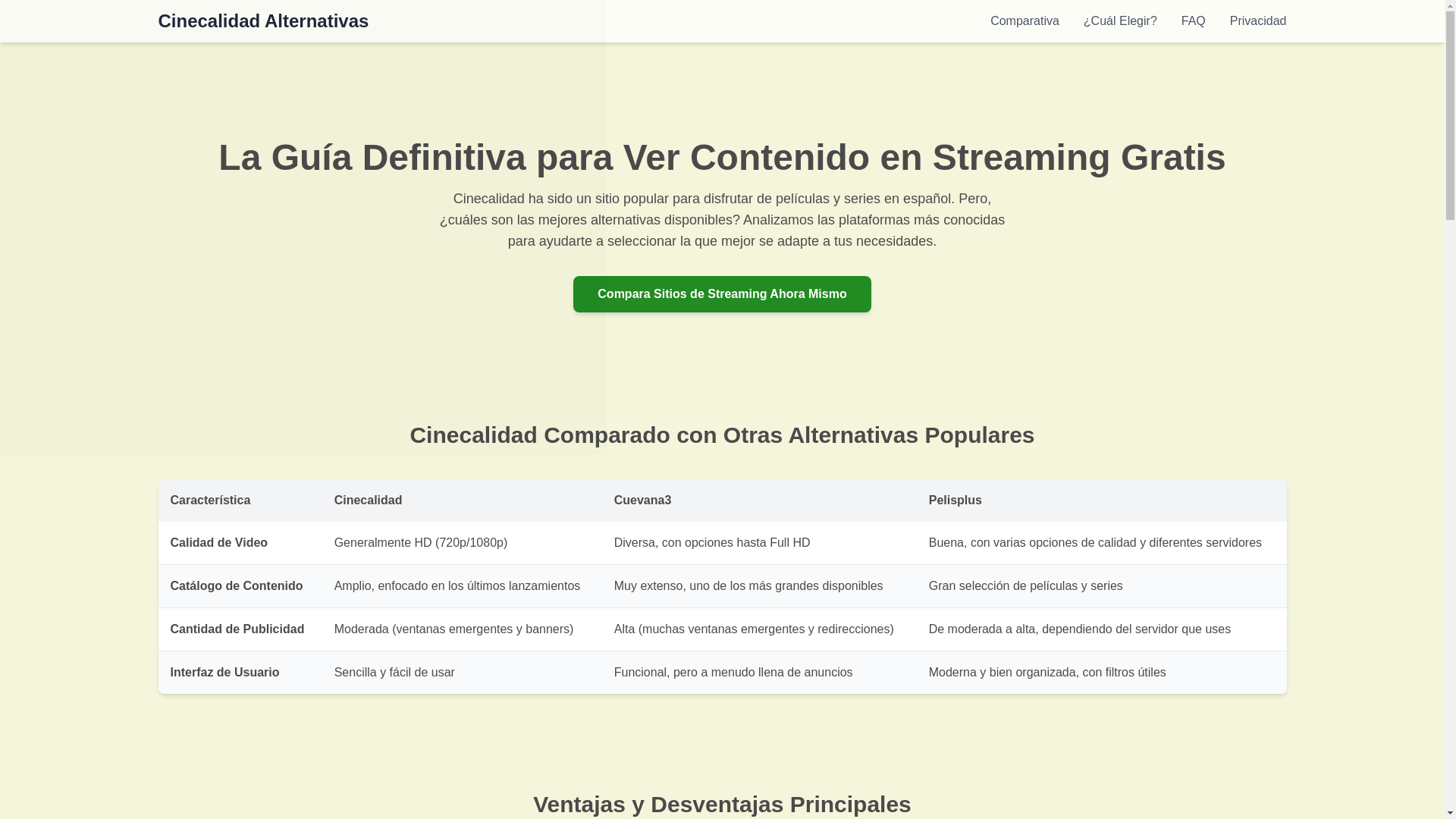Click the intro paragraph about Cinecalidad alternatives
The height and width of the screenshot is (819, 1456).
pos(722,220)
